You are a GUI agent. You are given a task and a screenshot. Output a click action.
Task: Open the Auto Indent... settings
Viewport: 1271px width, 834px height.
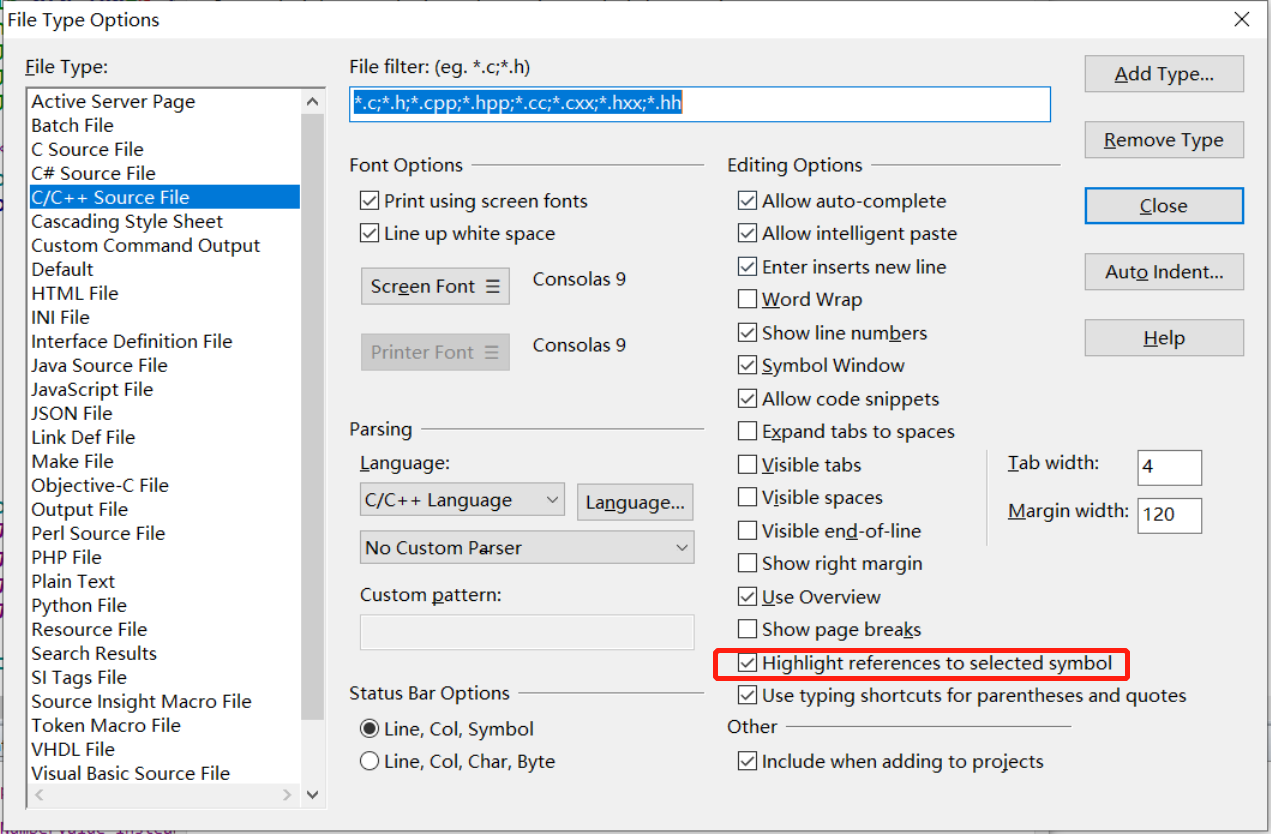coord(1164,272)
